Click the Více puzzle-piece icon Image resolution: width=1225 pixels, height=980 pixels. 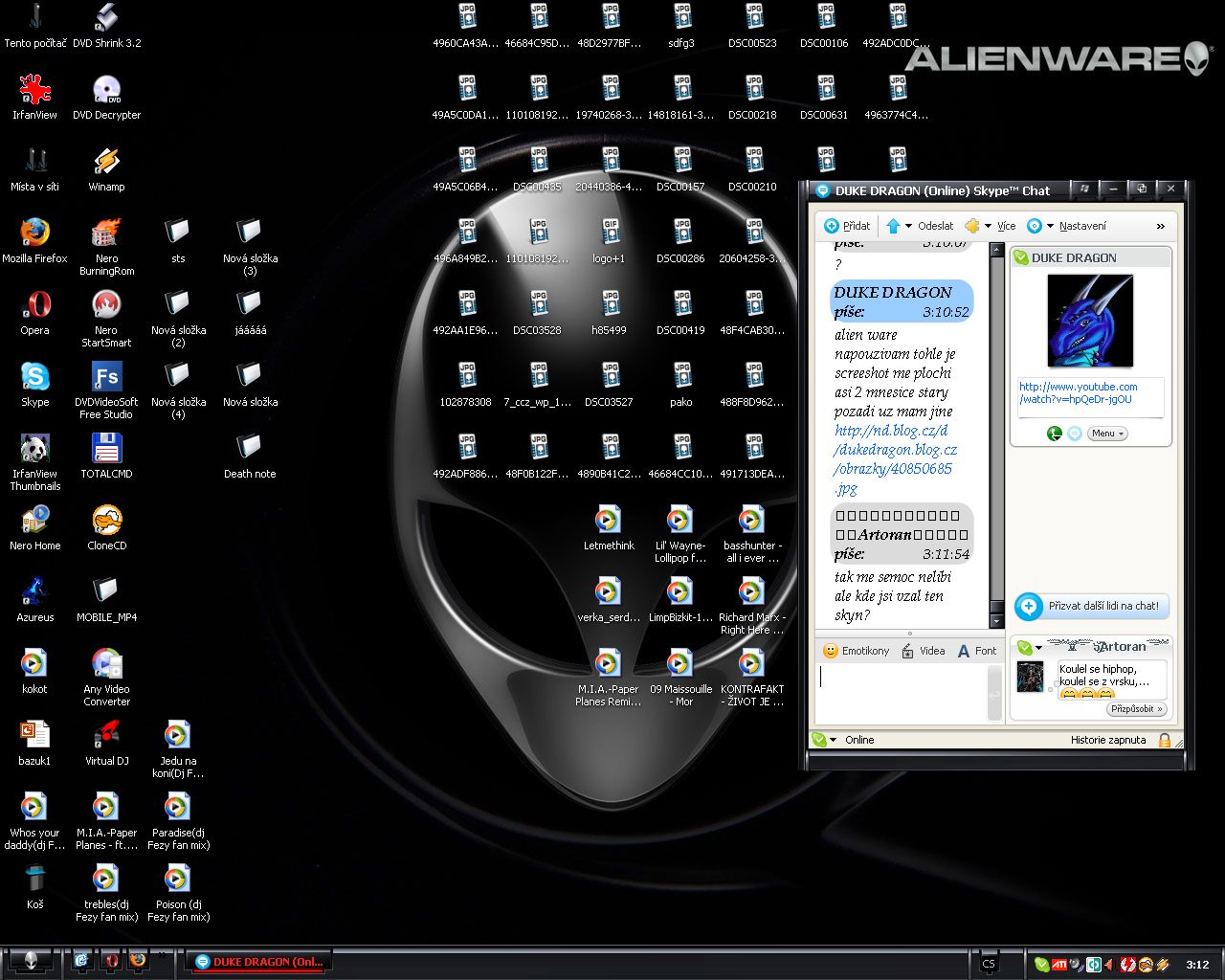[x=972, y=226]
